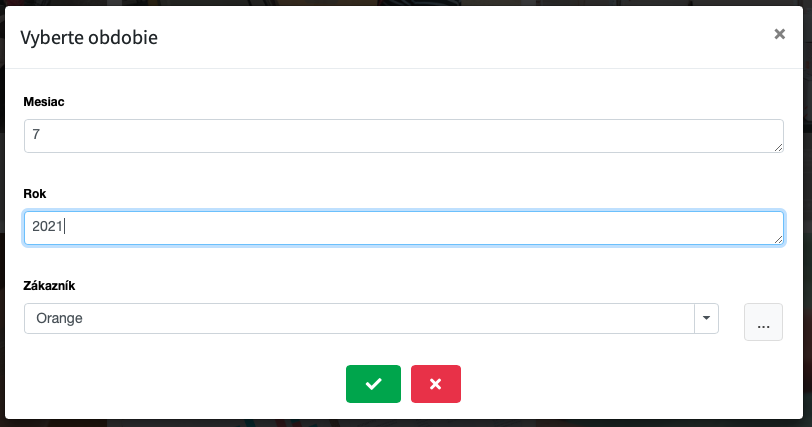The width and height of the screenshot is (812, 427).
Task: Focus the Mesiac text area
Action: (x=400, y=136)
